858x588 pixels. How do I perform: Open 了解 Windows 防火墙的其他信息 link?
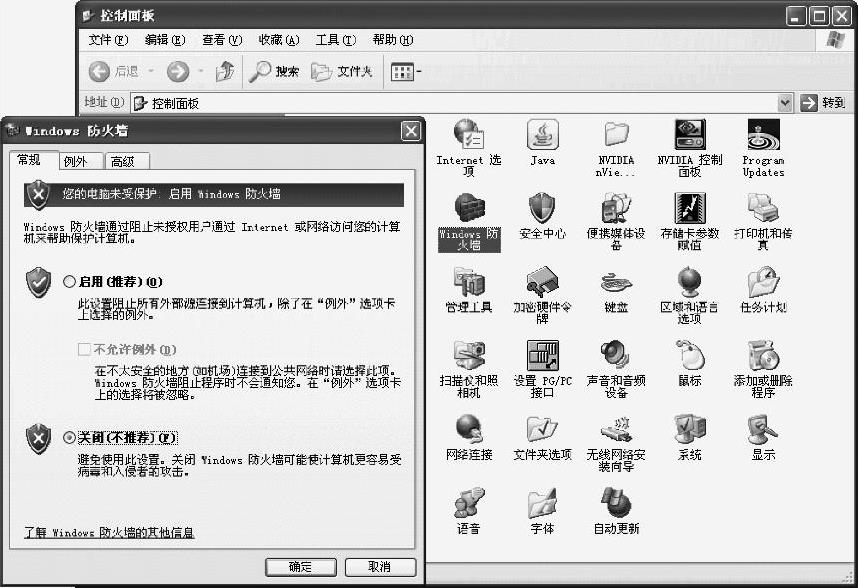click(x=109, y=533)
